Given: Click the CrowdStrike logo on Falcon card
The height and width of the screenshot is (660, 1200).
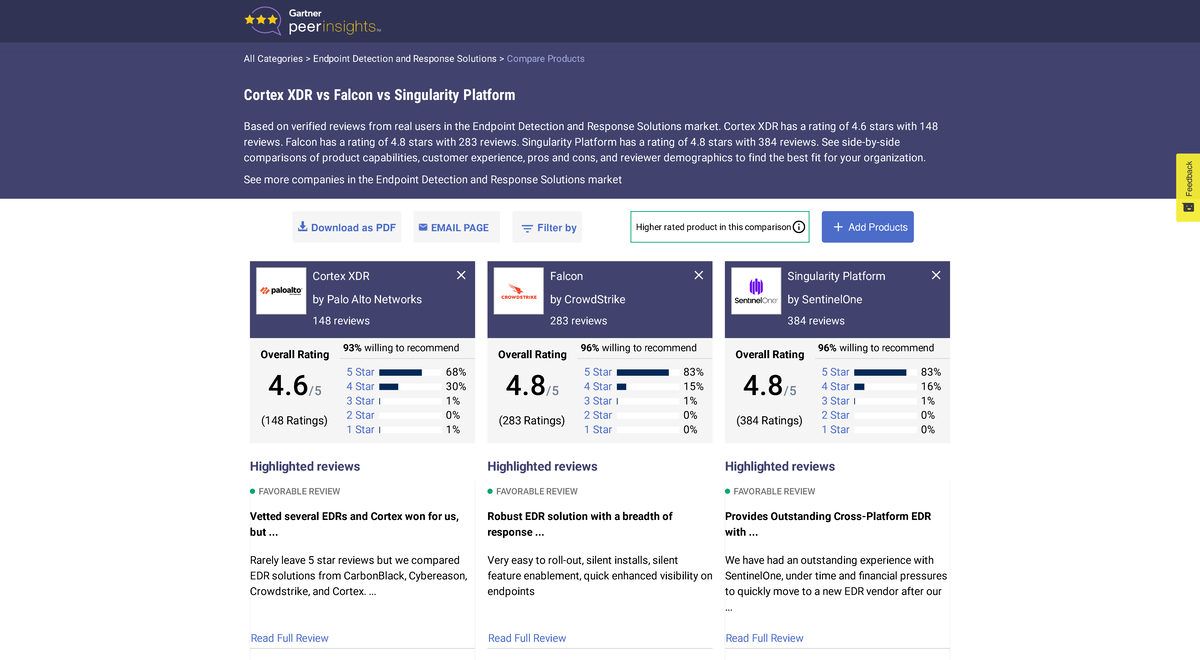Looking at the screenshot, I should click(x=518, y=291).
